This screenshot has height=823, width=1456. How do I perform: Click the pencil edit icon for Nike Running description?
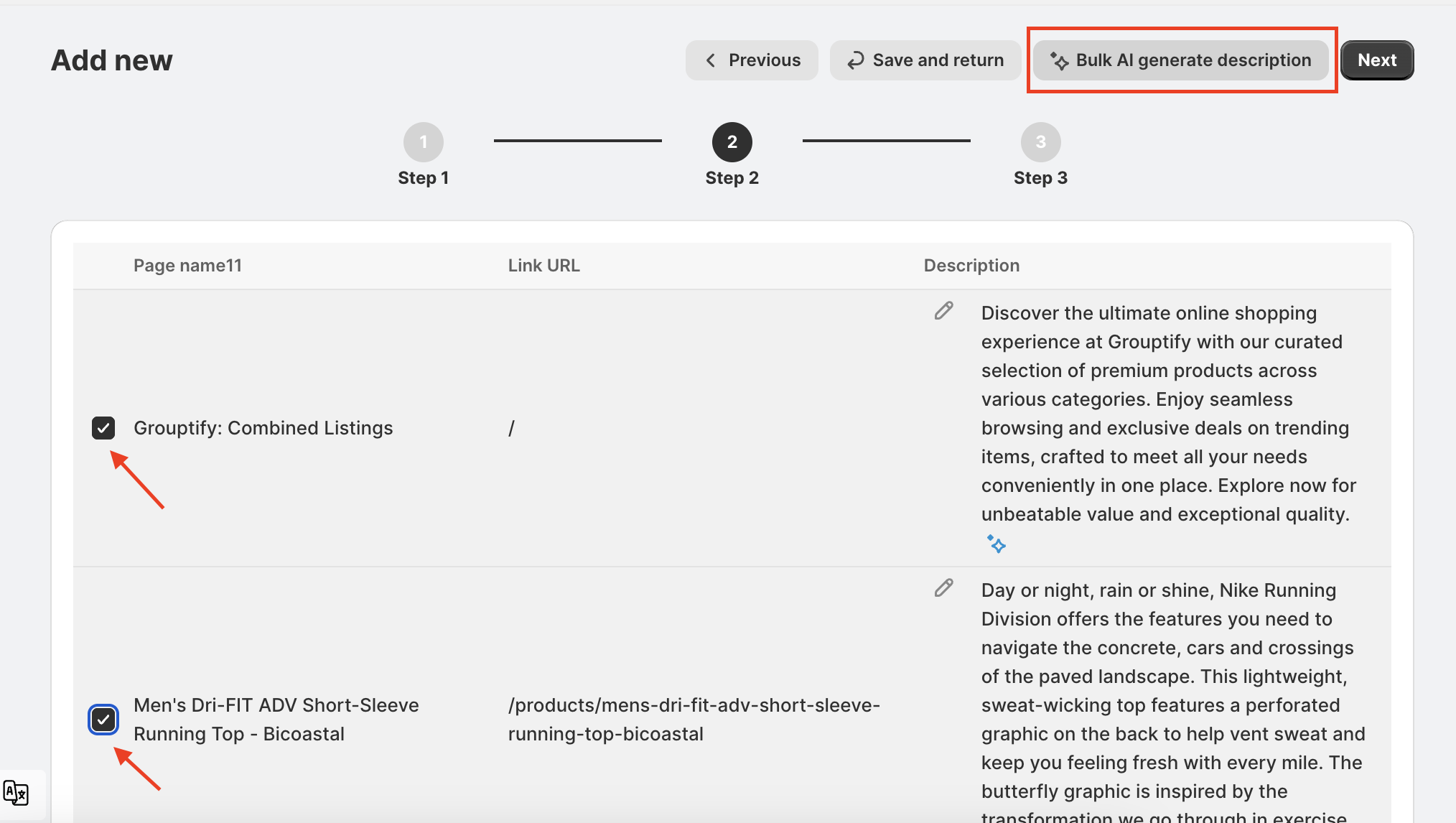[x=943, y=587]
